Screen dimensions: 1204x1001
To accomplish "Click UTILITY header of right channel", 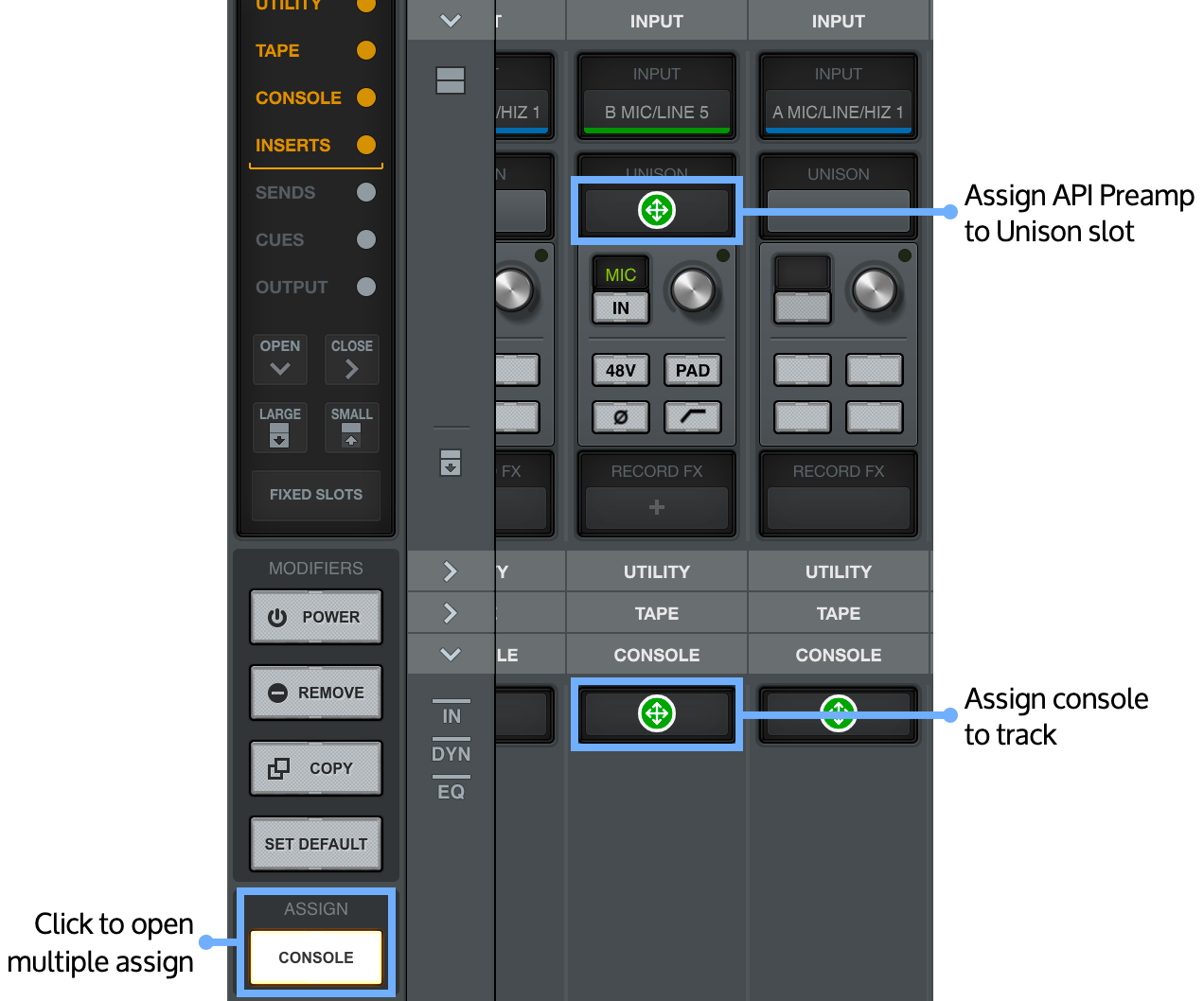I will 839,571.
